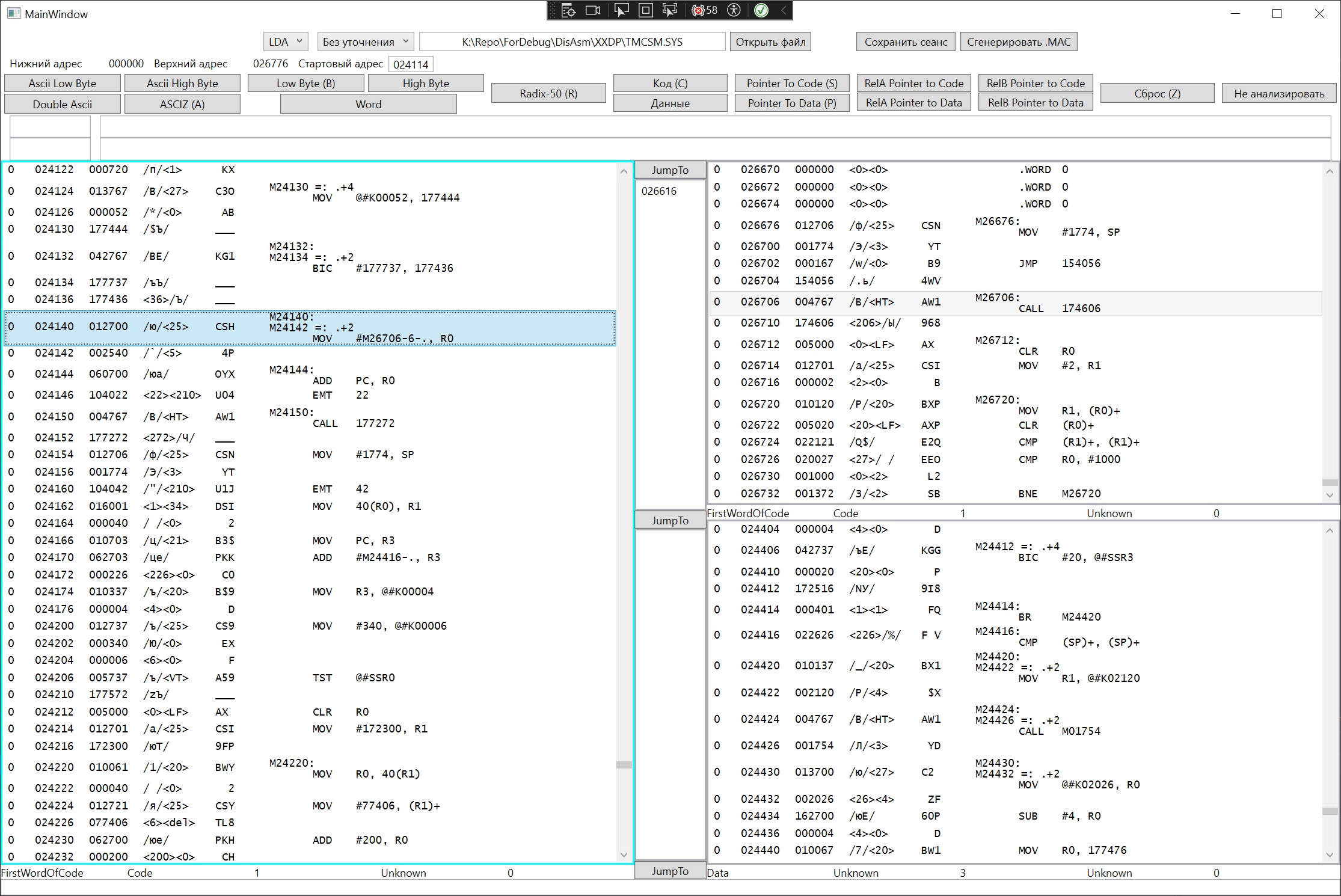The width and height of the screenshot is (1341, 896).
Task: Click the green Hot Reload checkmark icon
Action: coord(761,10)
